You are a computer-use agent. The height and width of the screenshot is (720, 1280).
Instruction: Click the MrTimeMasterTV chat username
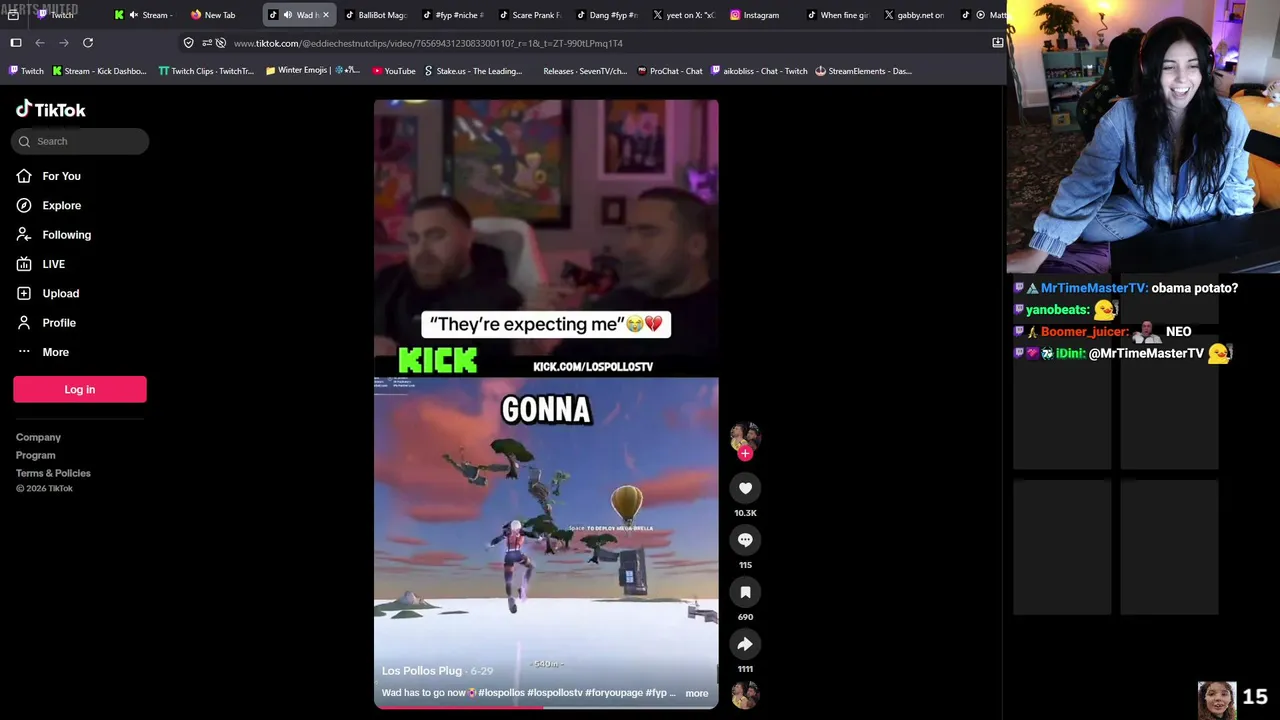(1094, 288)
